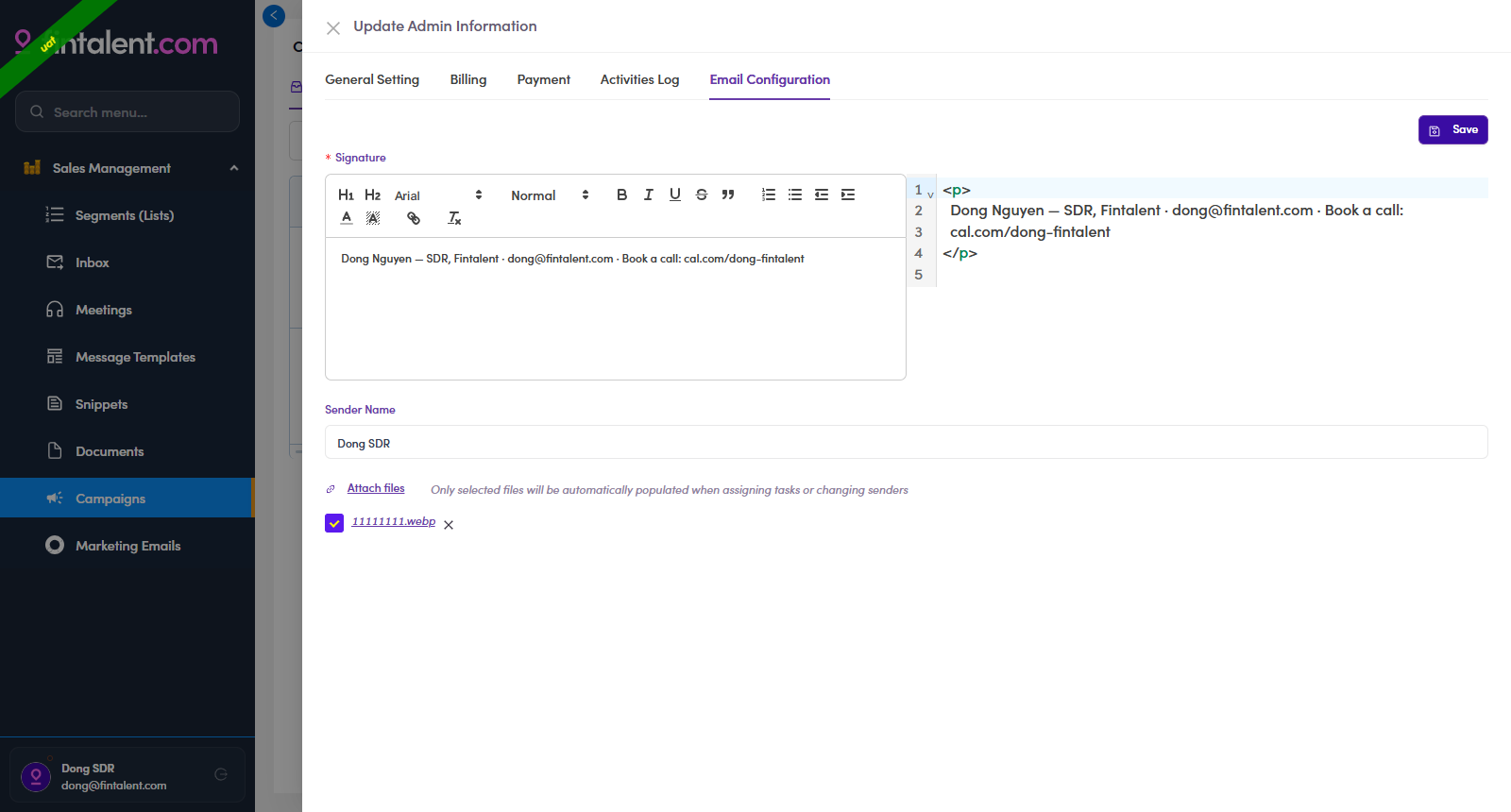
Task: Open Marketing Emails in sidebar
Action: coord(126,546)
